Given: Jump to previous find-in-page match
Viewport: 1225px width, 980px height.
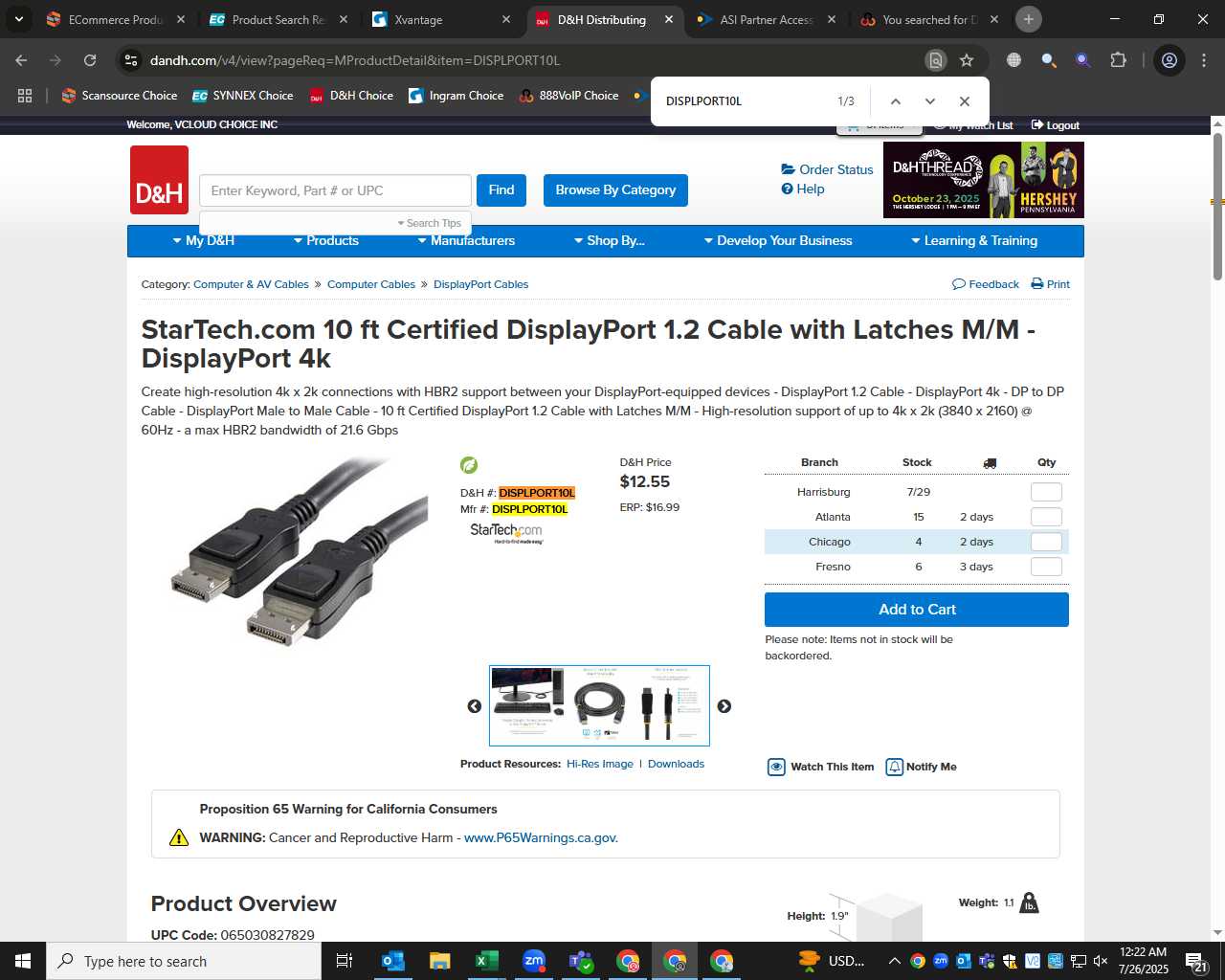Looking at the screenshot, I should tap(895, 101).
